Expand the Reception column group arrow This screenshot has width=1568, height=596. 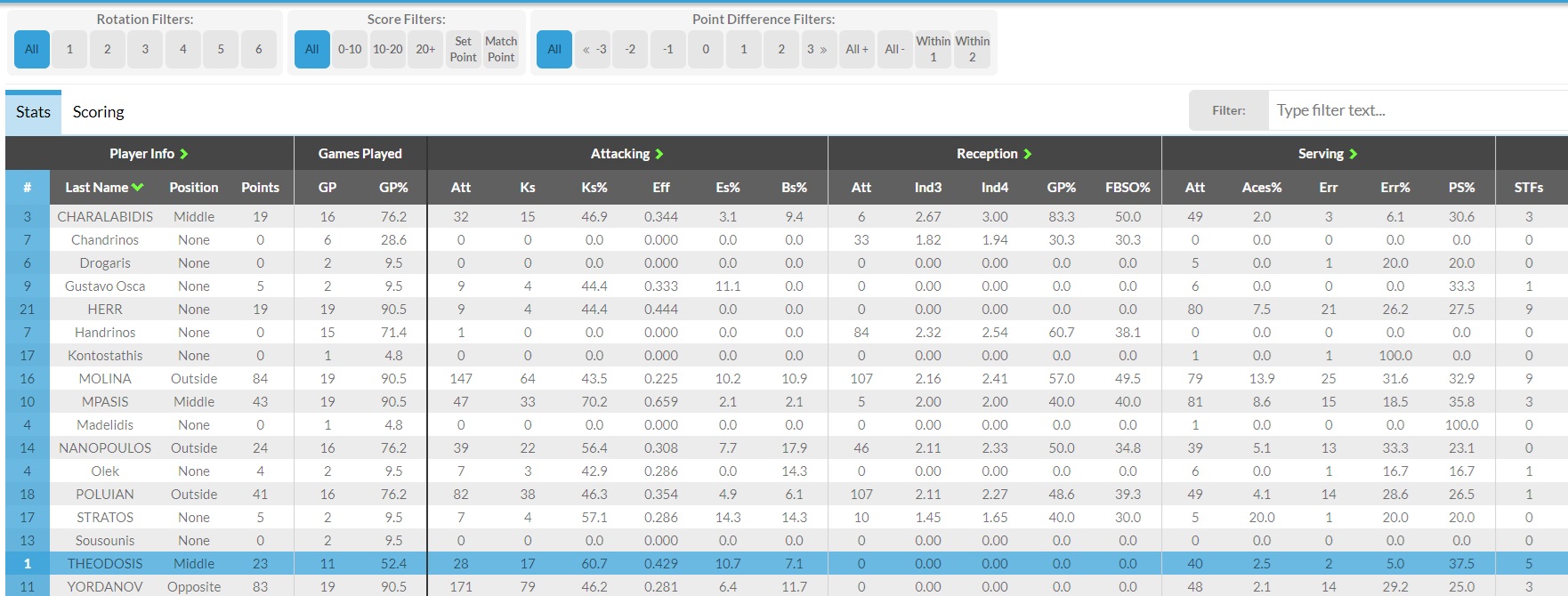(x=1028, y=154)
